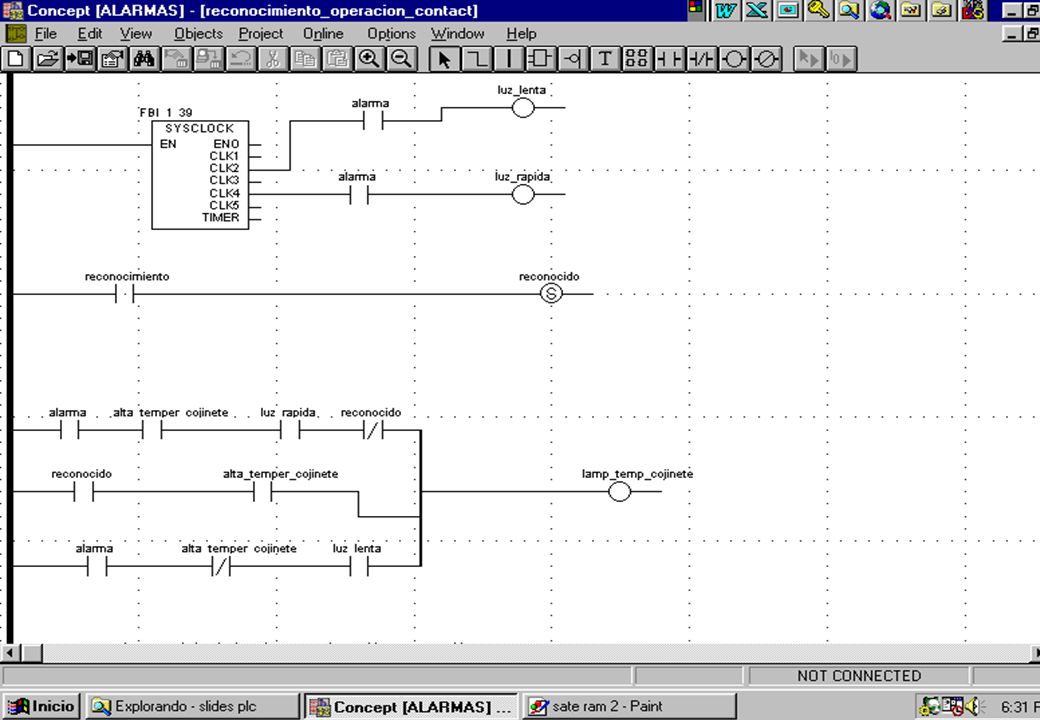Open the Edit menu

pos(90,34)
